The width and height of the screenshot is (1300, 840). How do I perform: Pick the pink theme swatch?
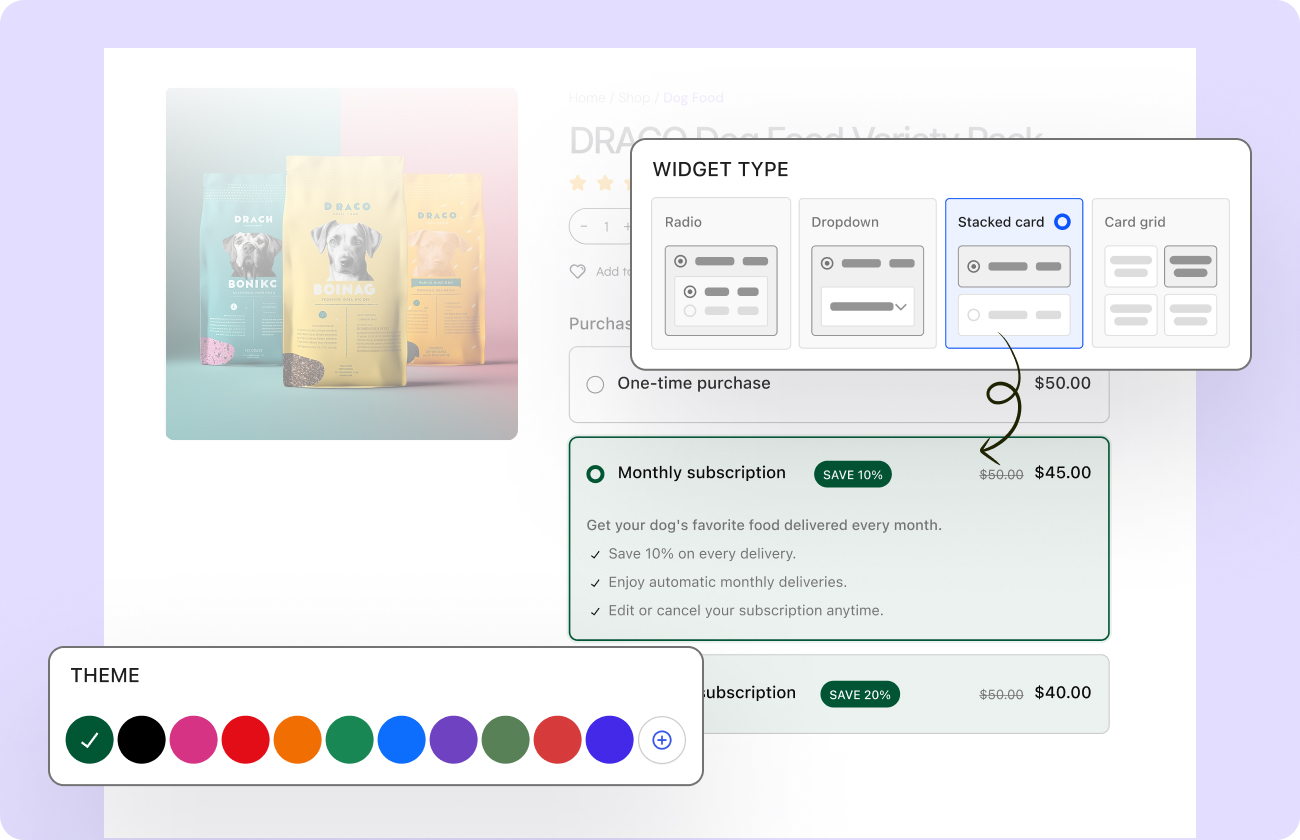pyautogui.click(x=193, y=740)
